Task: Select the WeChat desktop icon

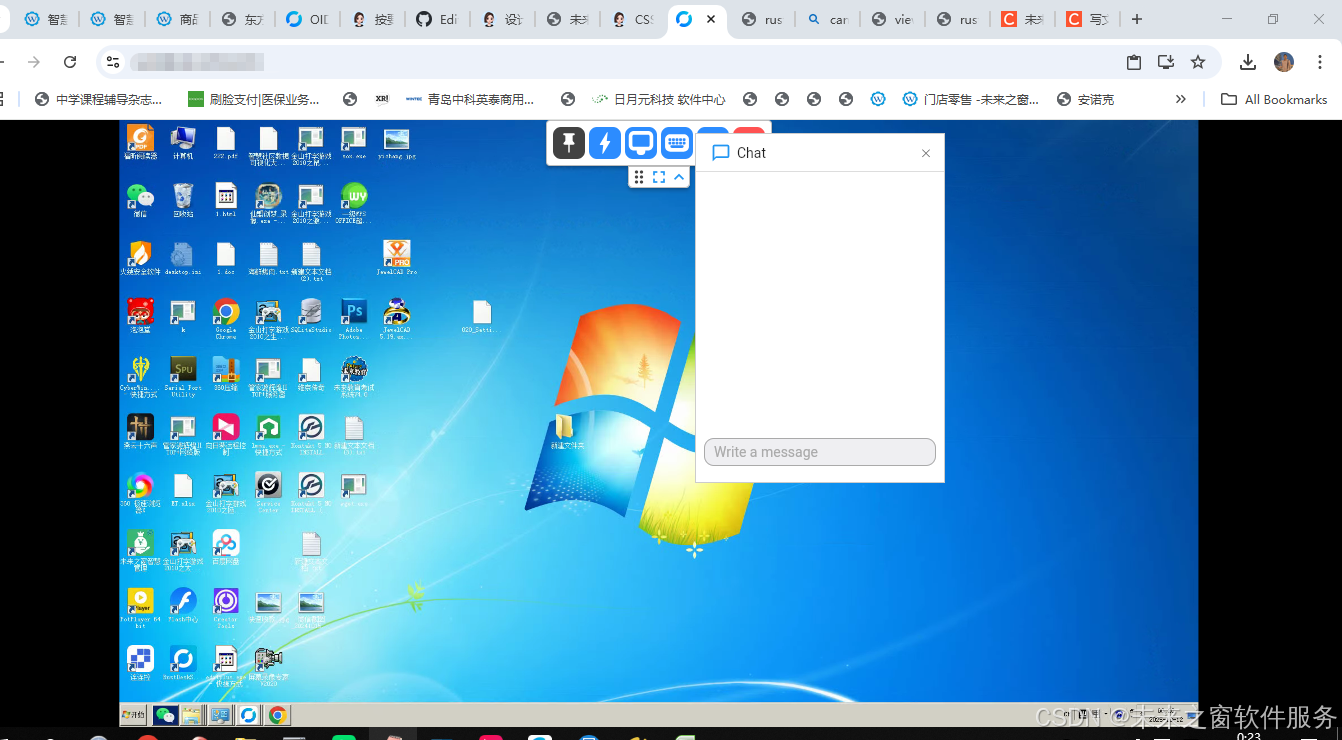Action: (x=140, y=199)
